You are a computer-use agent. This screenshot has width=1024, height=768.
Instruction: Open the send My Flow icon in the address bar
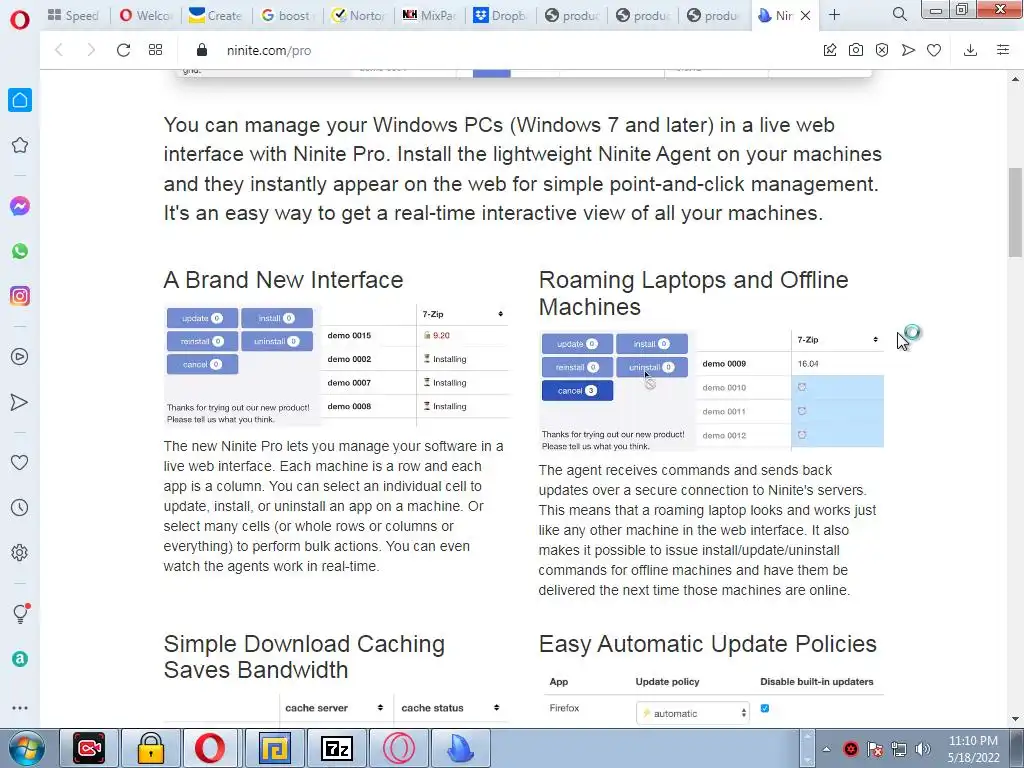[x=908, y=50]
